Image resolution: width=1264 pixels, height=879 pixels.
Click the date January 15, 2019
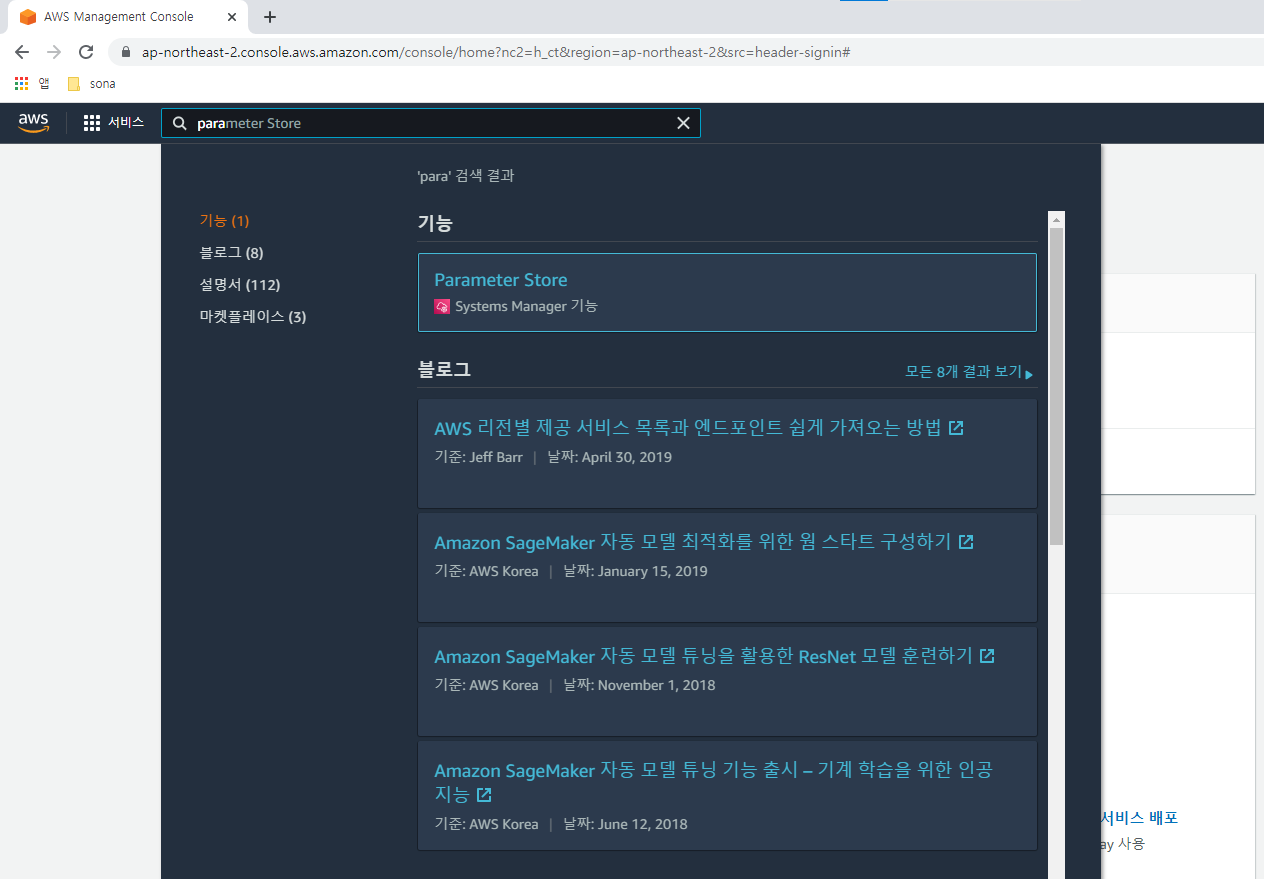652,572
